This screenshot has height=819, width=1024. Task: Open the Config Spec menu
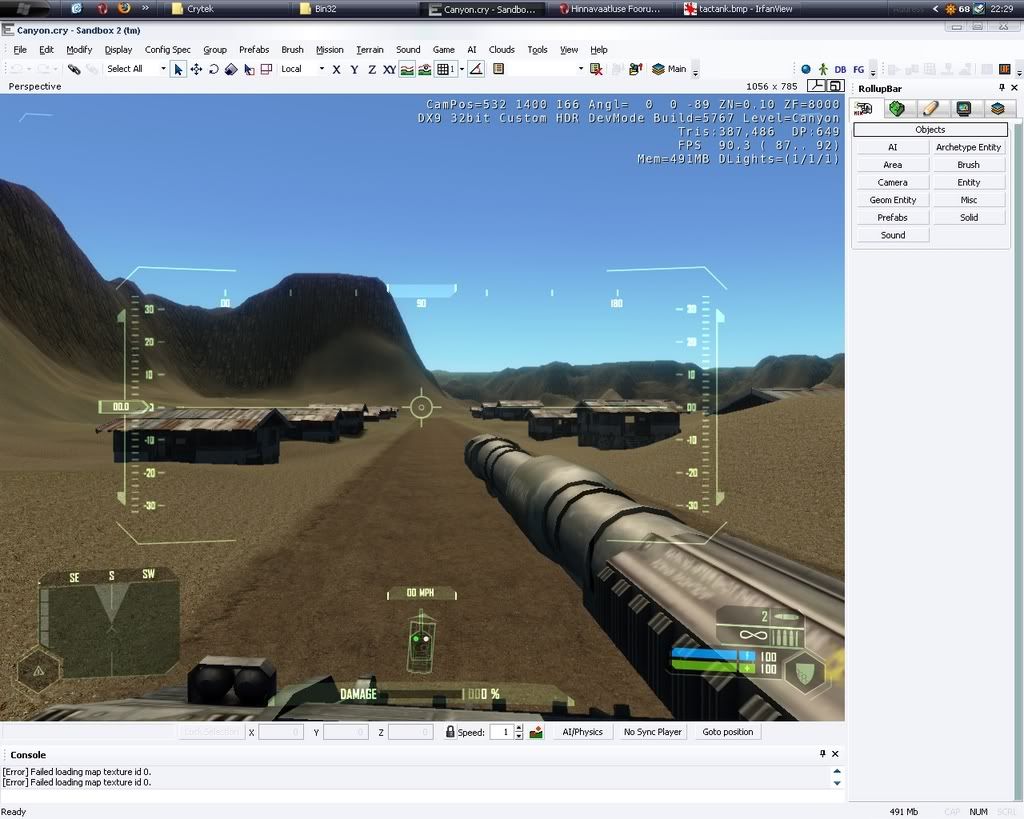pyautogui.click(x=168, y=50)
